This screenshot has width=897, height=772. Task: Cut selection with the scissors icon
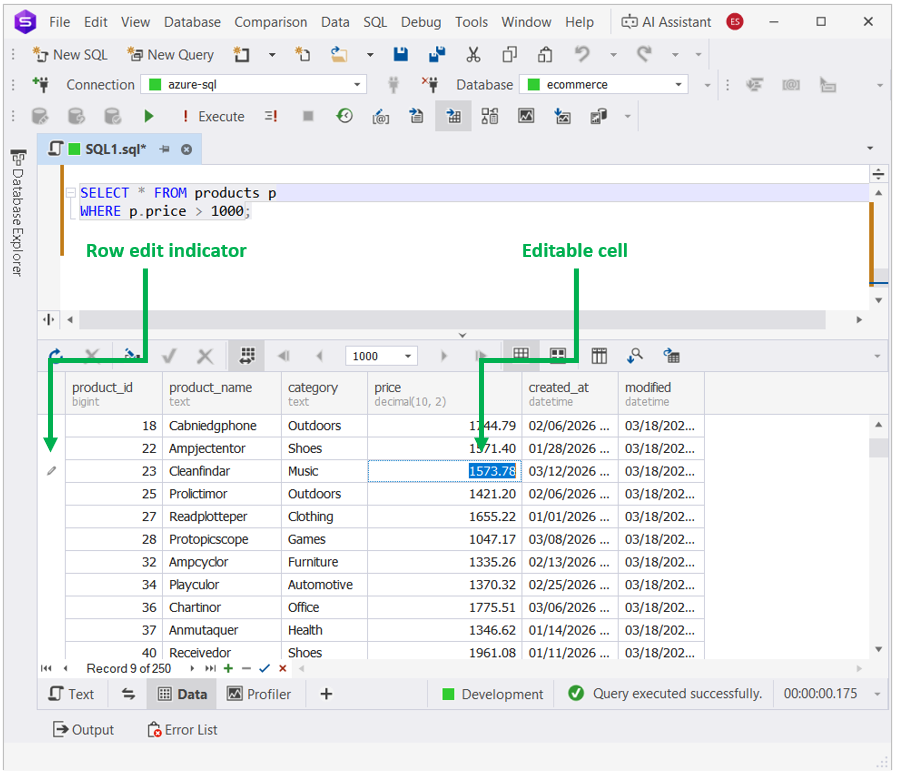[473, 55]
